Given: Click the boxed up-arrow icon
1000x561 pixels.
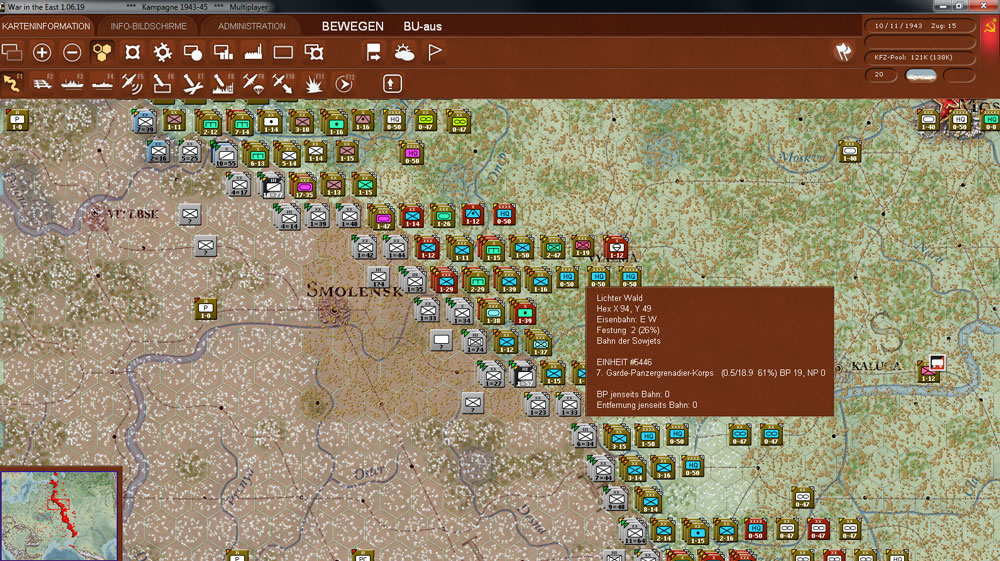Looking at the screenshot, I should 392,84.
